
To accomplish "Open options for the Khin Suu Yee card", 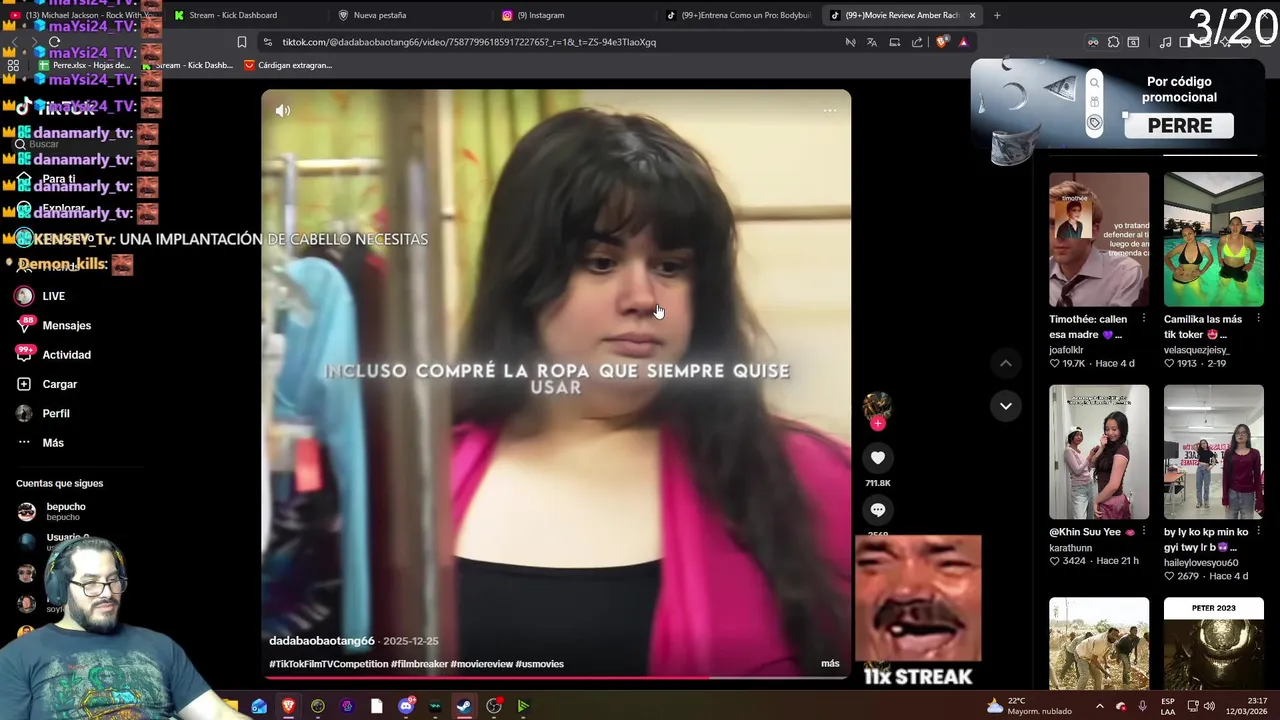I will tap(1143, 532).
